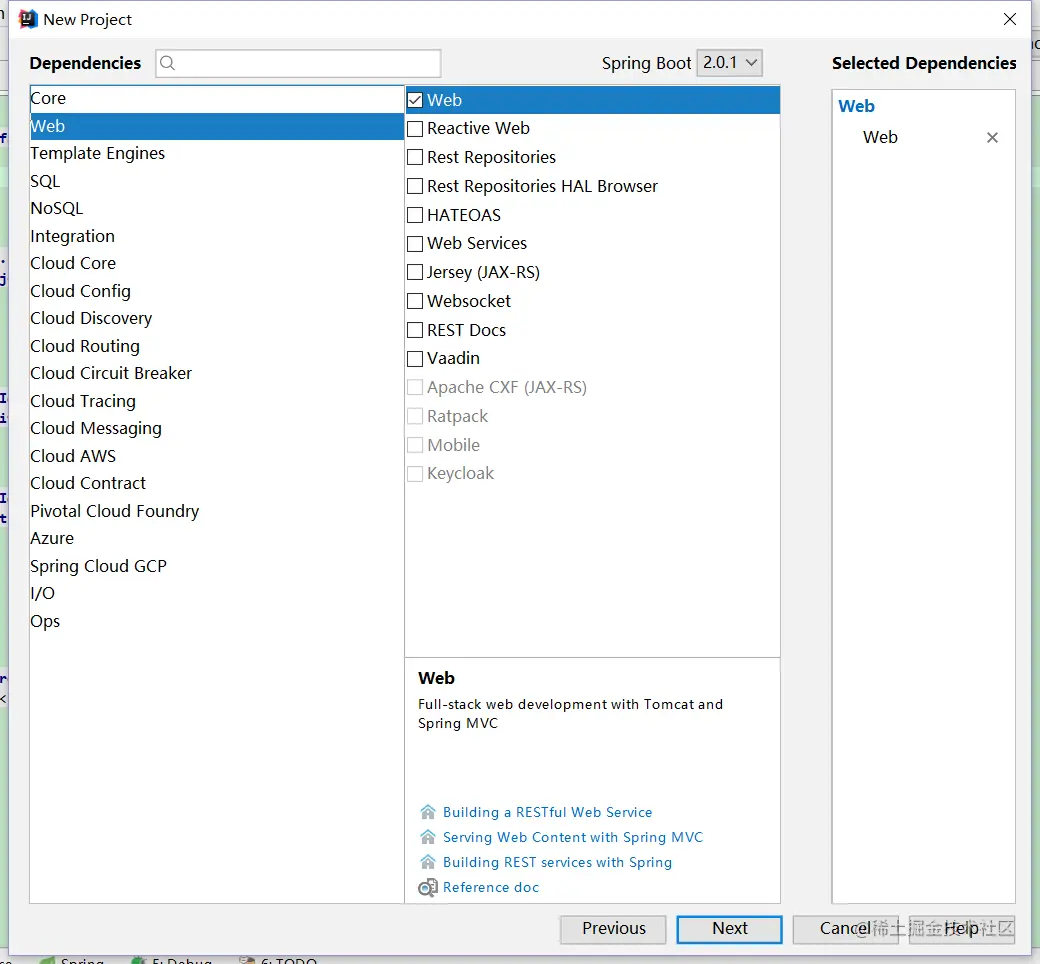
Task: Remove Web from Selected Dependencies with its X
Action: 992,137
